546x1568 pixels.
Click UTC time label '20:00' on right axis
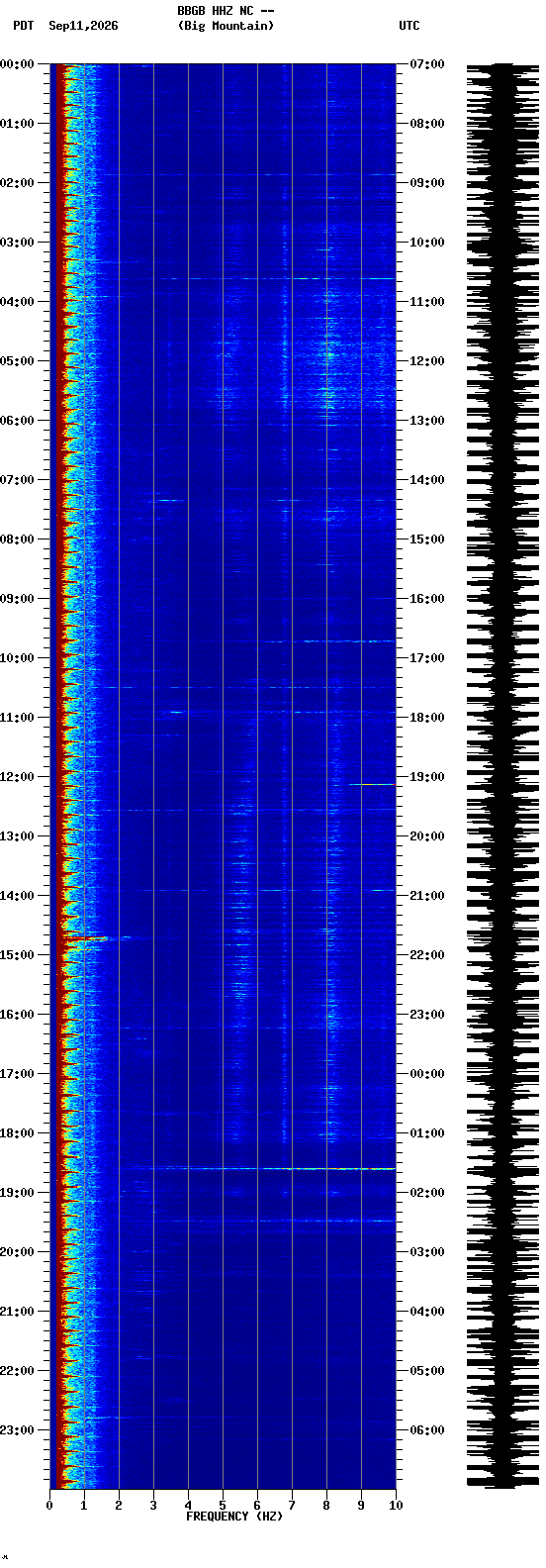(426, 836)
